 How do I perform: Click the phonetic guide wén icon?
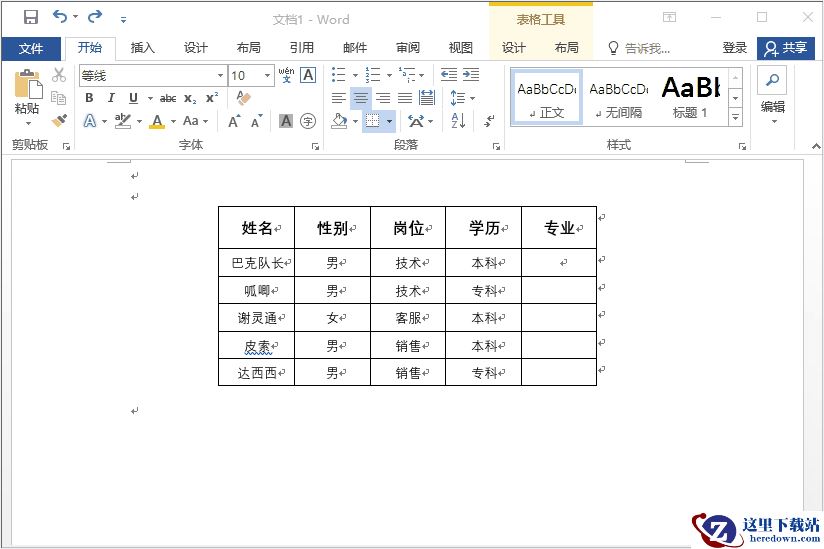click(286, 75)
